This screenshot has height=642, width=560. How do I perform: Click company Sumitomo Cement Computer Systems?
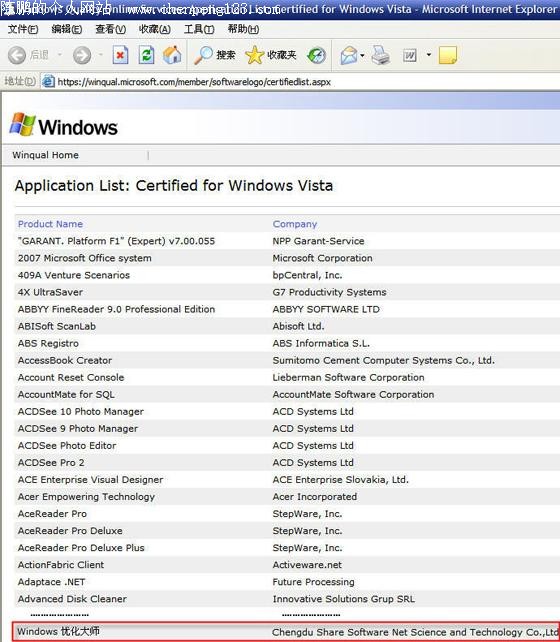[384, 361]
